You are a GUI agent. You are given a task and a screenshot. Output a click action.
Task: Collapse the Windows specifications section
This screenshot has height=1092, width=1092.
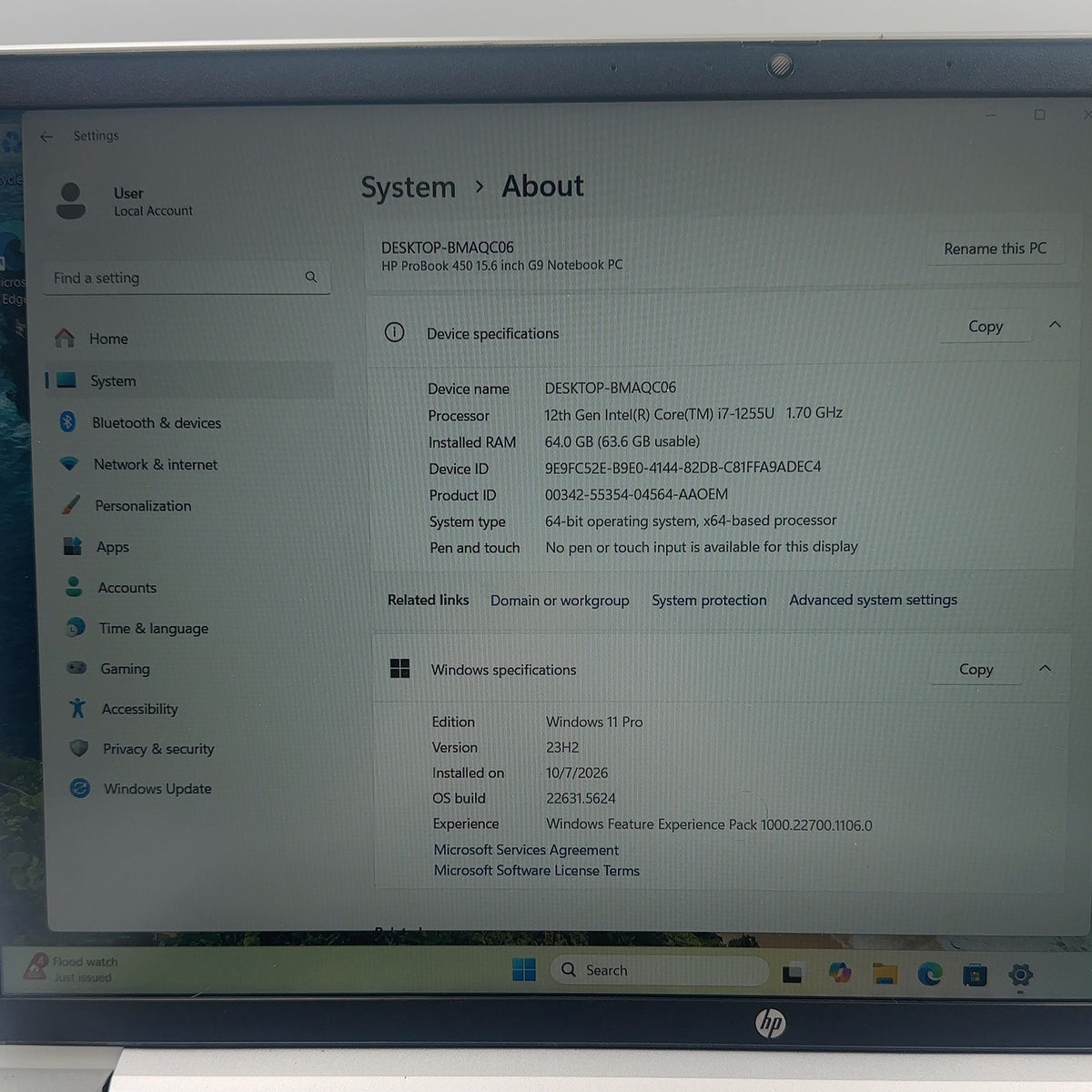point(1046,669)
